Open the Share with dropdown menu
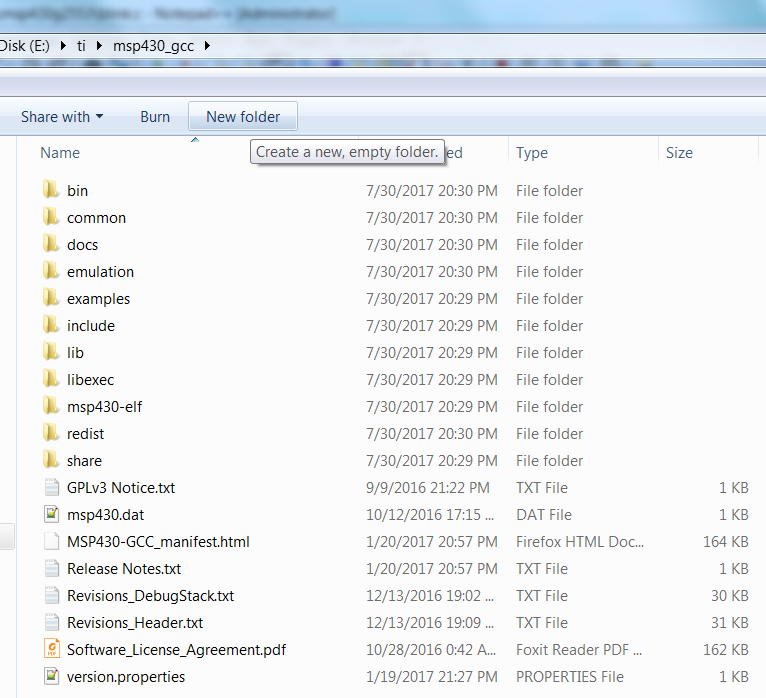The image size is (766, 698). 61,117
